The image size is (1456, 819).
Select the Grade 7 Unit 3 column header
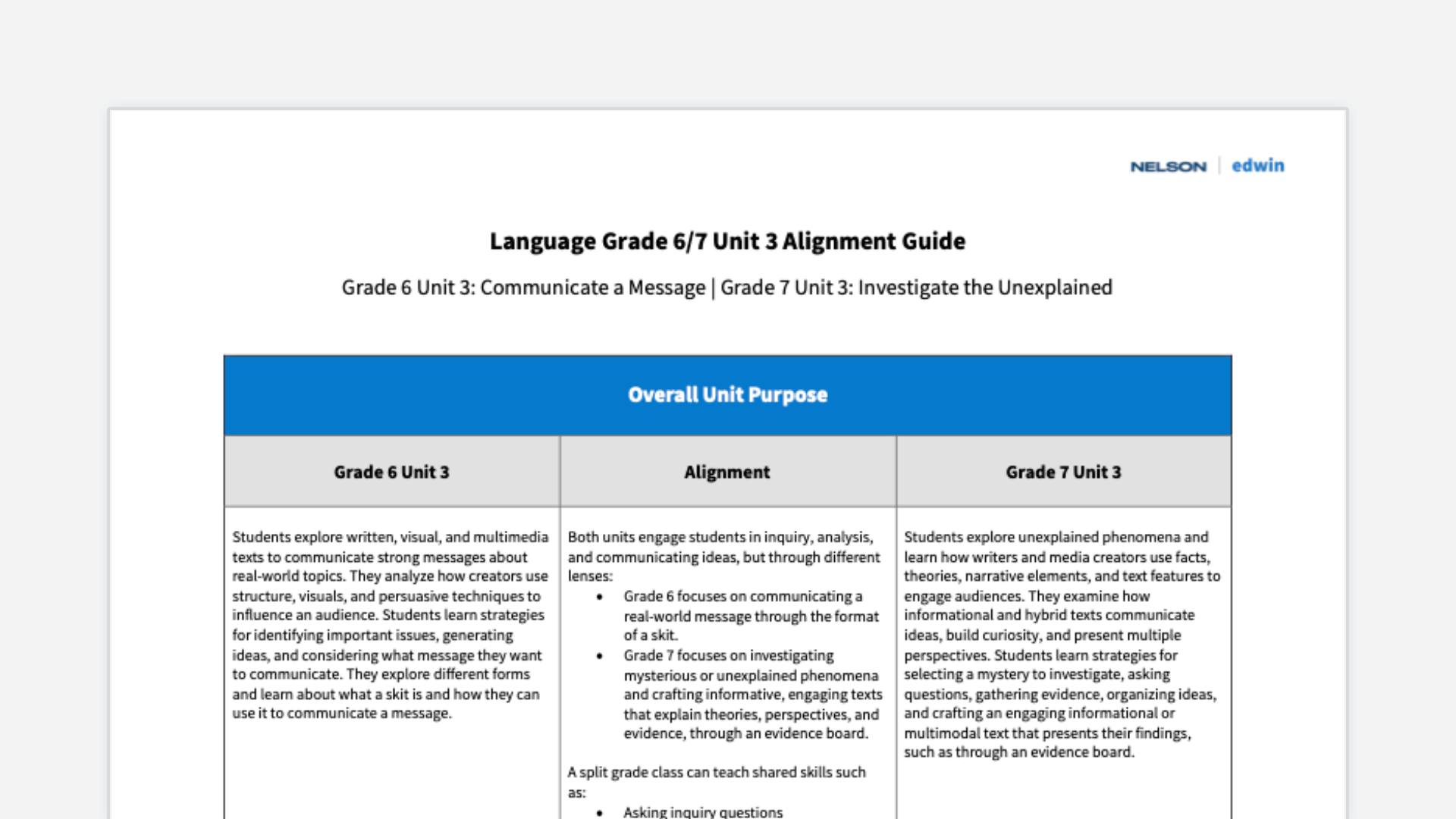point(1063,472)
